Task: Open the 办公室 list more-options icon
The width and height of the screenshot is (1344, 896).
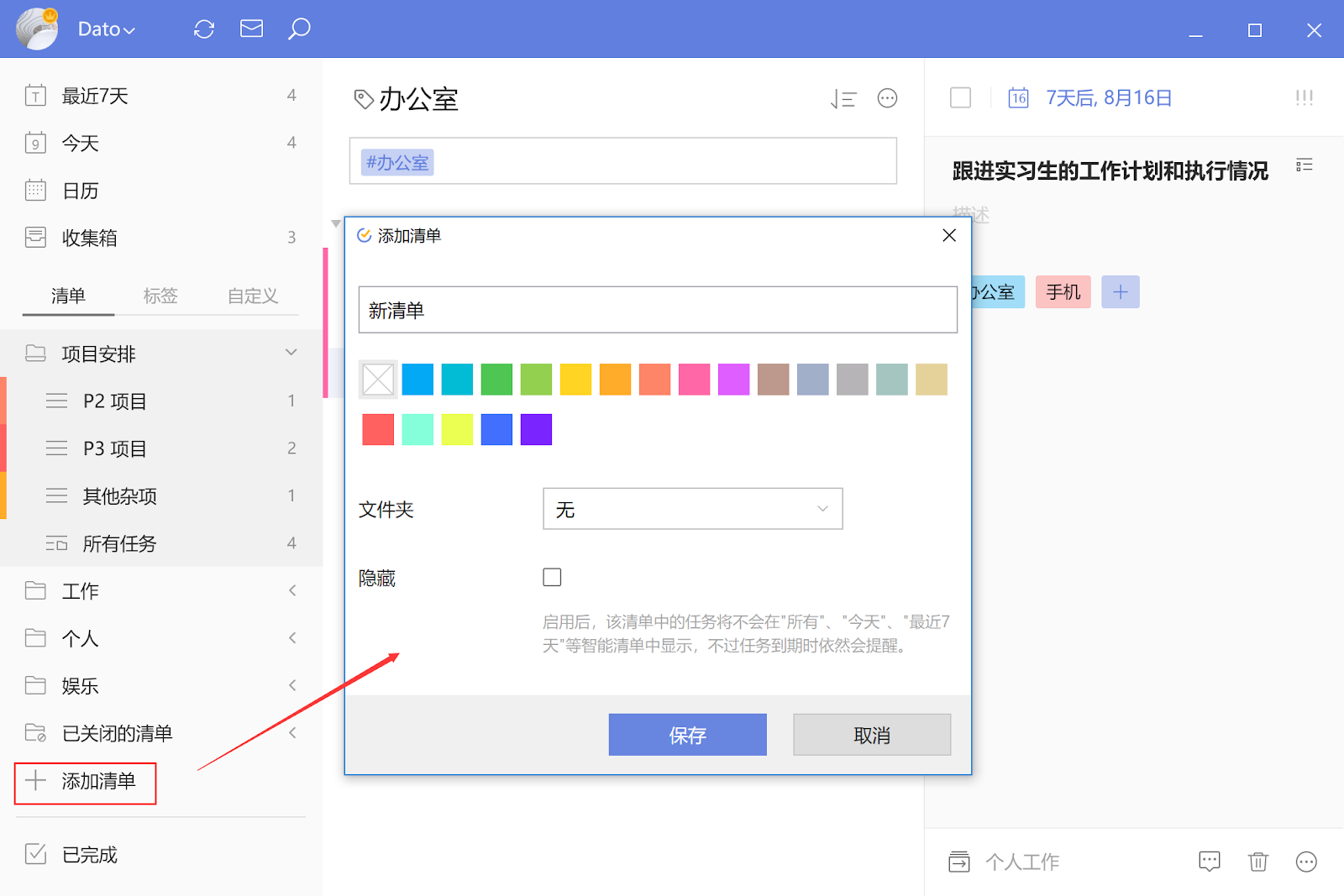Action: click(x=887, y=98)
